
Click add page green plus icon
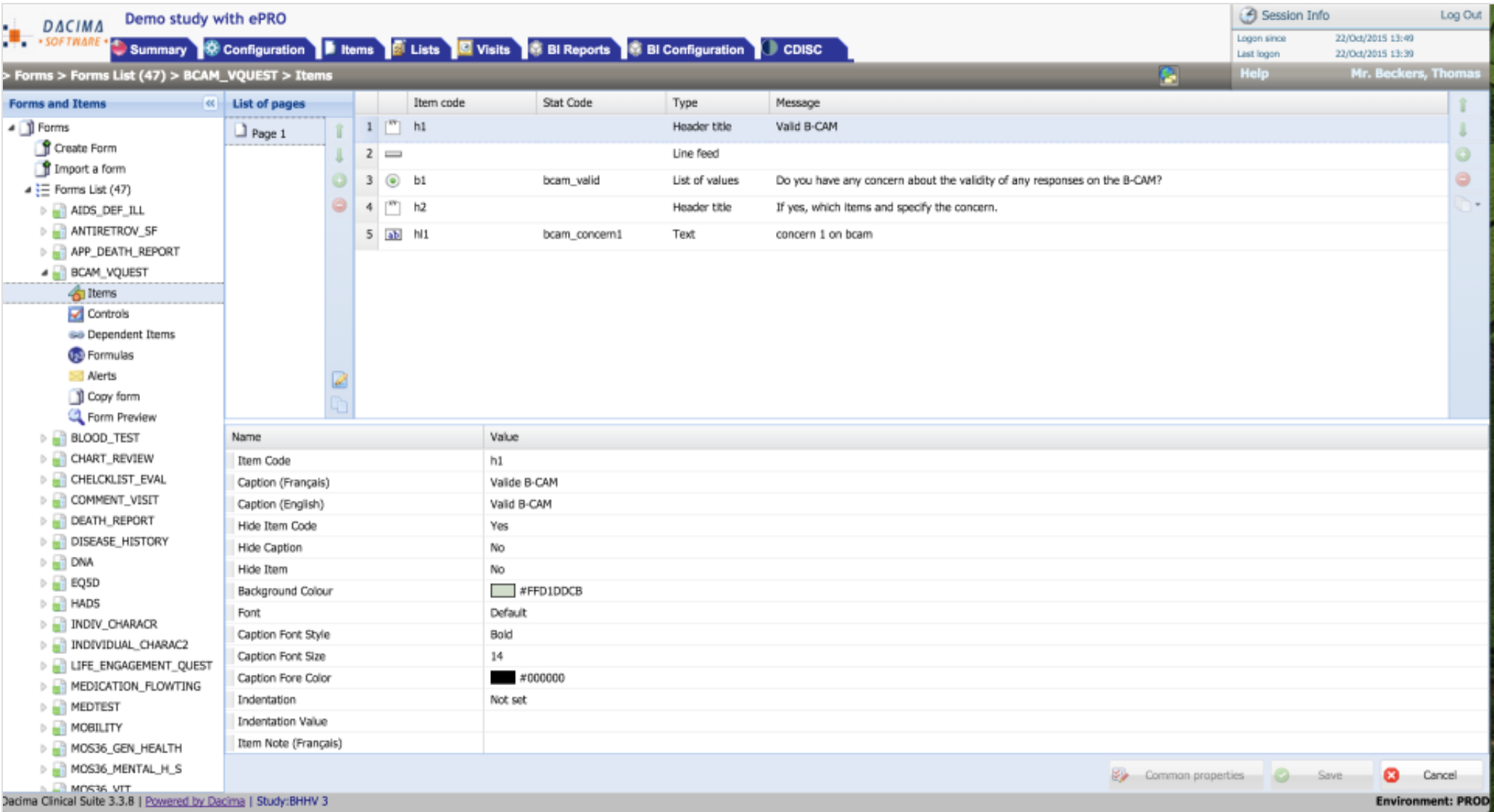click(x=339, y=181)
